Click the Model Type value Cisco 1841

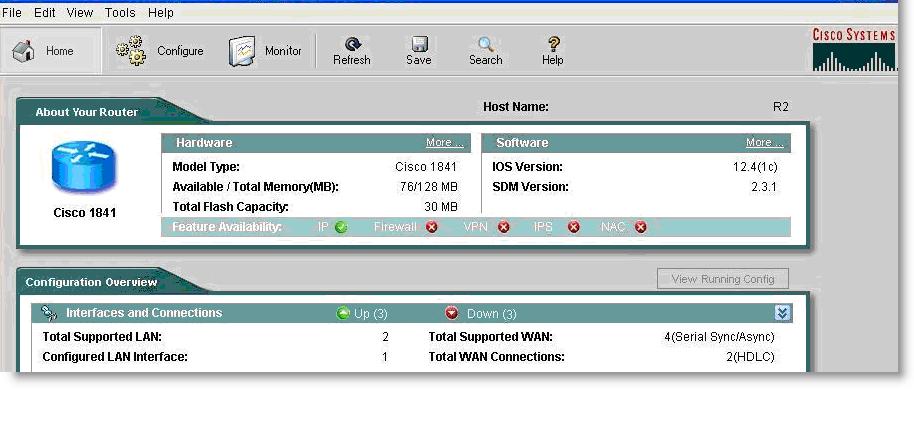(x=426, y=167)
